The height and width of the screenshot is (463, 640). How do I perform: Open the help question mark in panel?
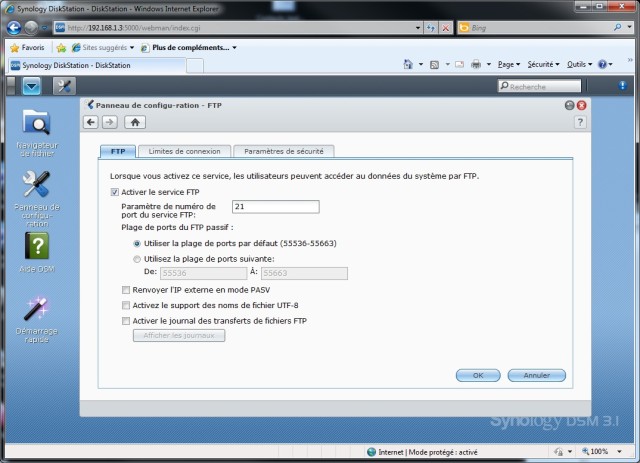[580, 122]
